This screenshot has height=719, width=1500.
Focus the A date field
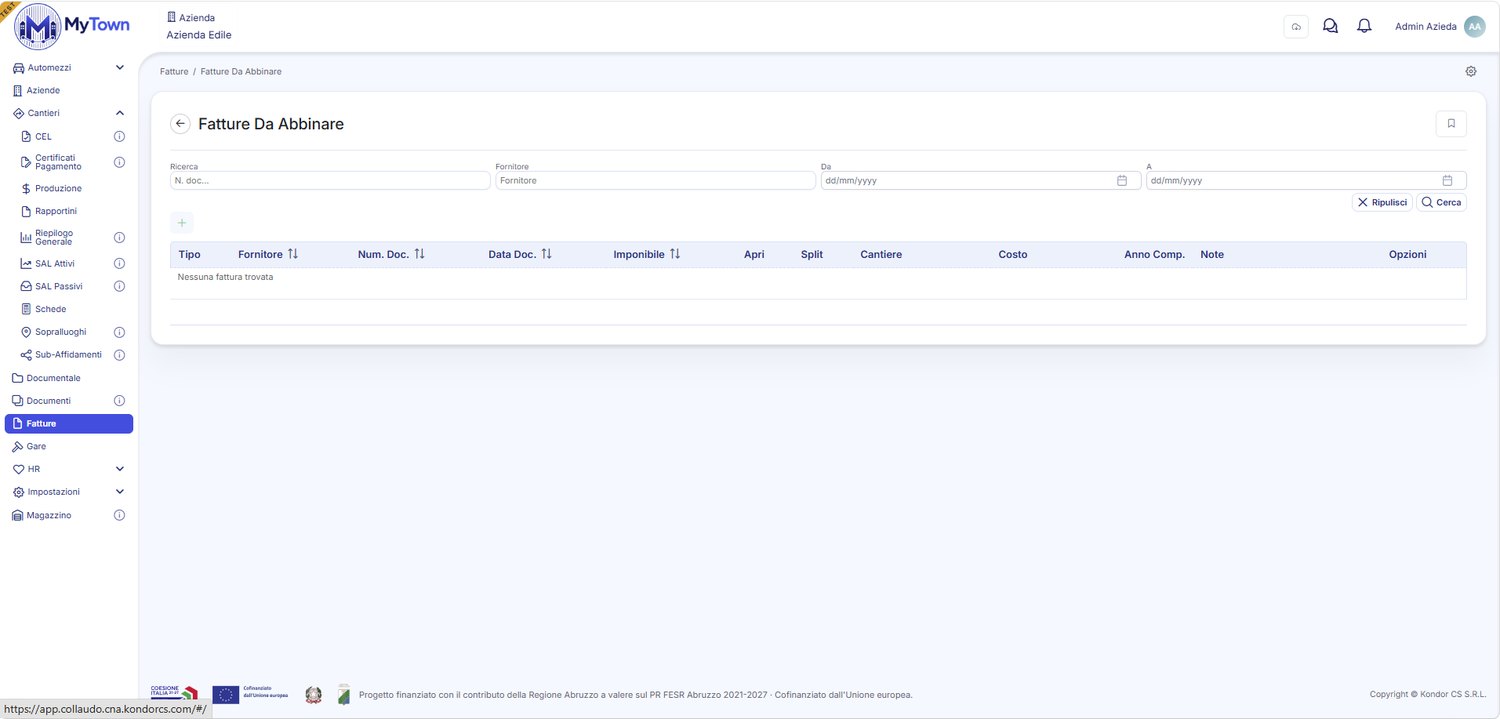tap(1306, 181)
